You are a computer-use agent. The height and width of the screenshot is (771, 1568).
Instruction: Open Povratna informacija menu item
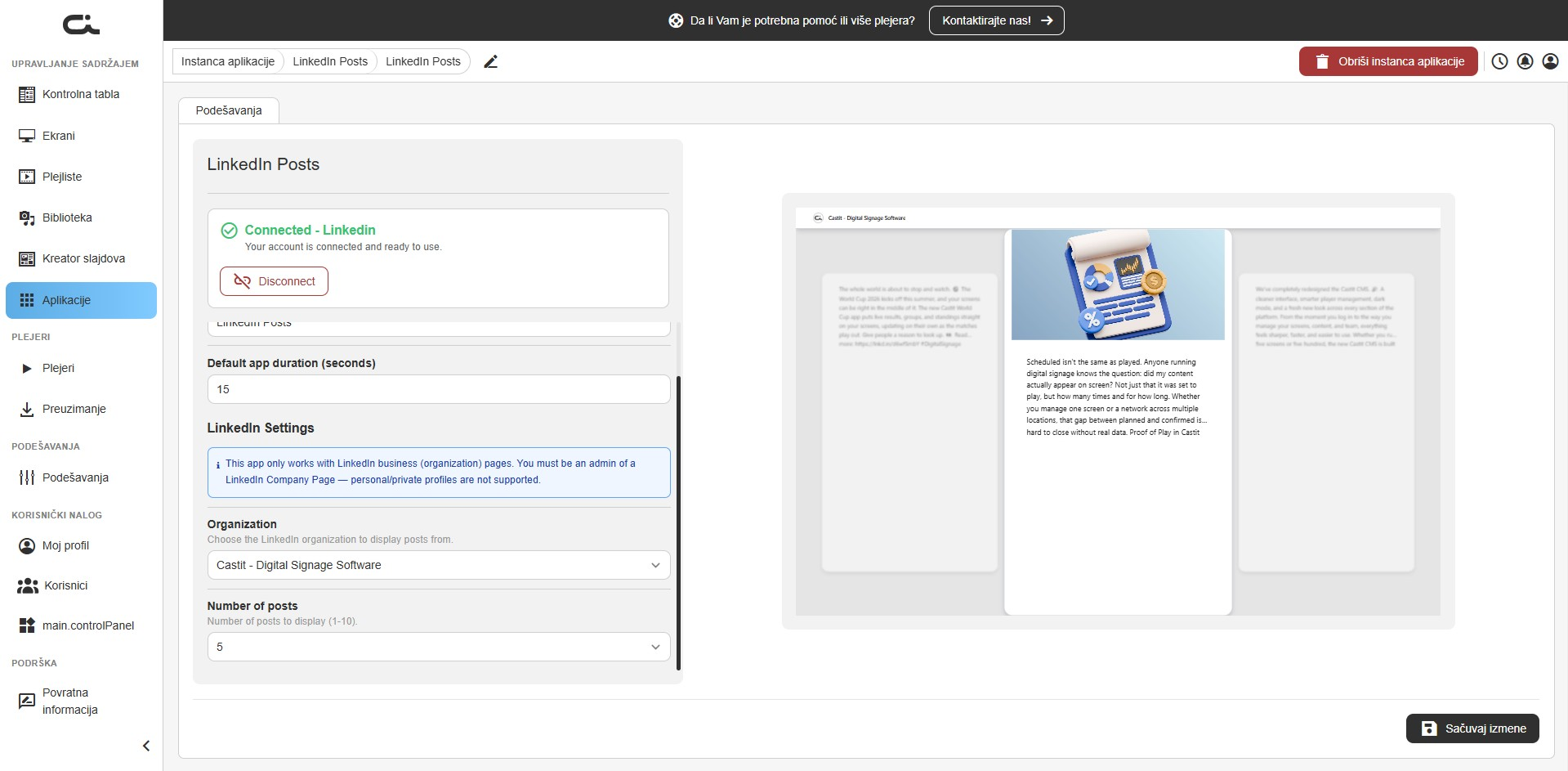[81, 701]
